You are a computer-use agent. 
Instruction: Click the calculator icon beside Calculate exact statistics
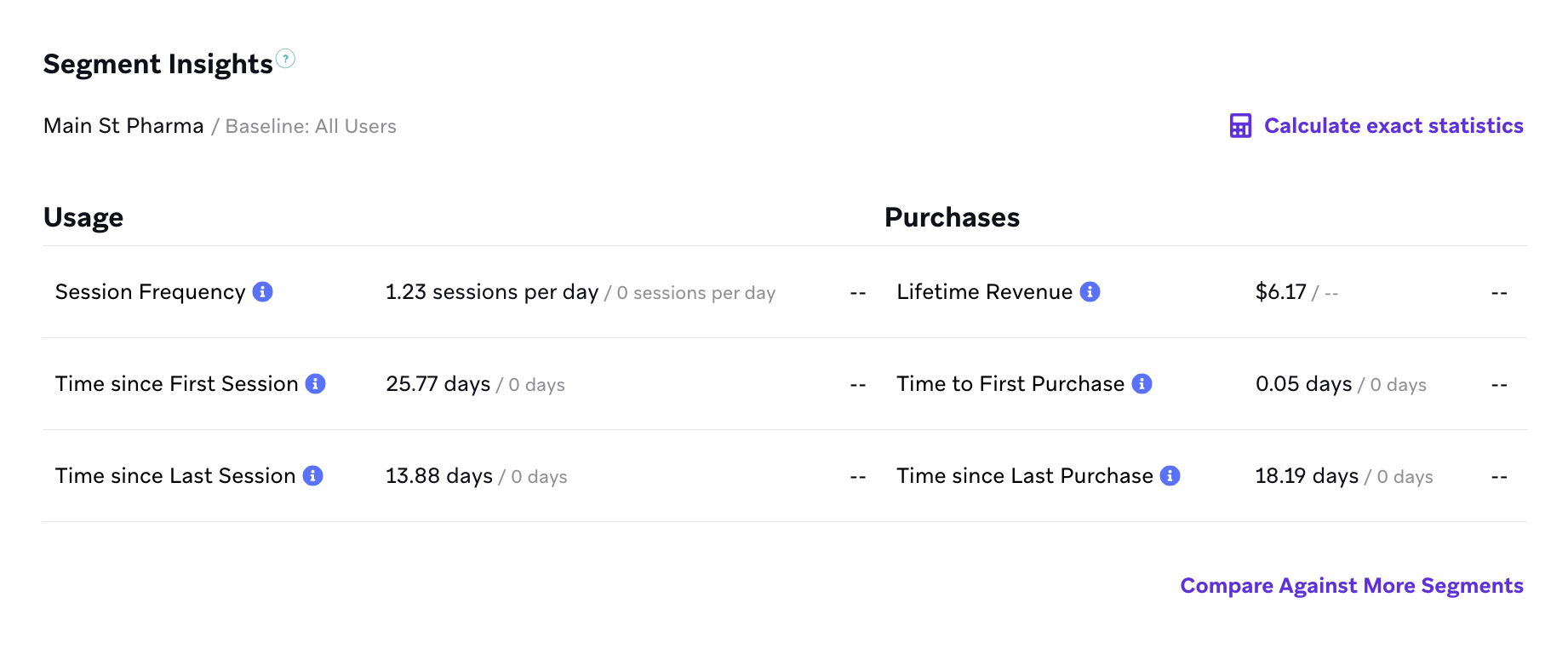(x=1240, y=126)
